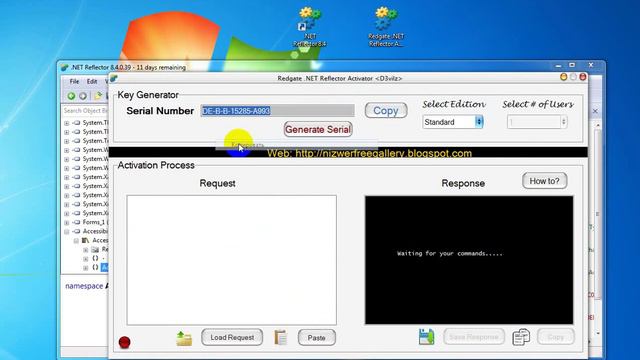640x360 pixels.
Task: Click the Paste button below Request
Action: [316, 338]
